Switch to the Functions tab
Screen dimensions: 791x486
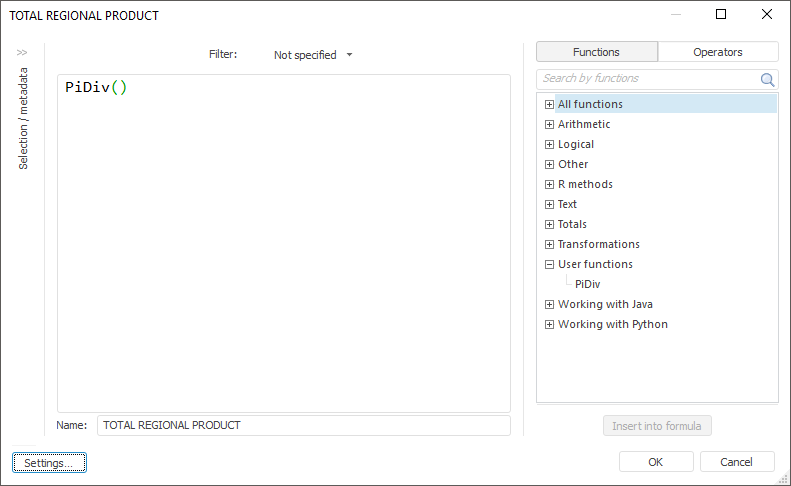(596, 52)
